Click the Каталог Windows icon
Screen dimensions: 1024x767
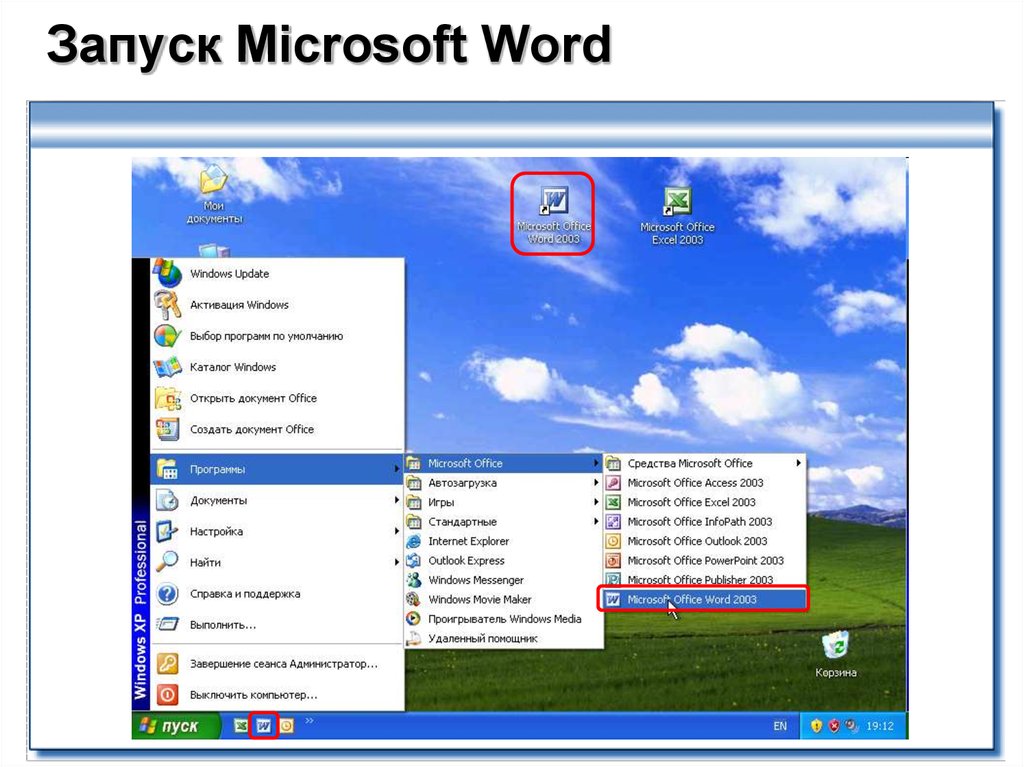pos(168,367)
